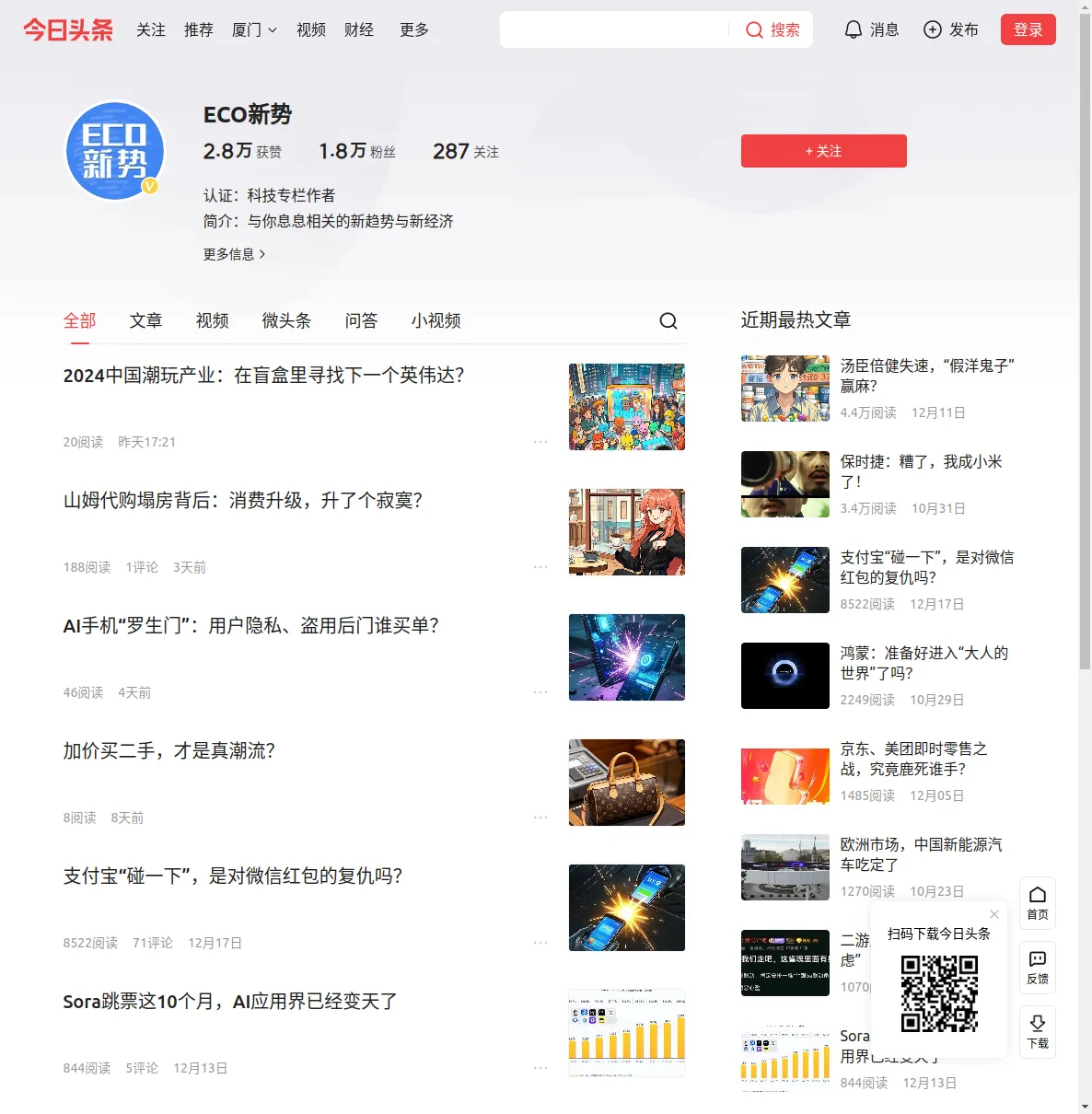Open thumbnail of hot article 保时捷
This screenshot has height=1114, width=1092.
[x=785, y=484]
